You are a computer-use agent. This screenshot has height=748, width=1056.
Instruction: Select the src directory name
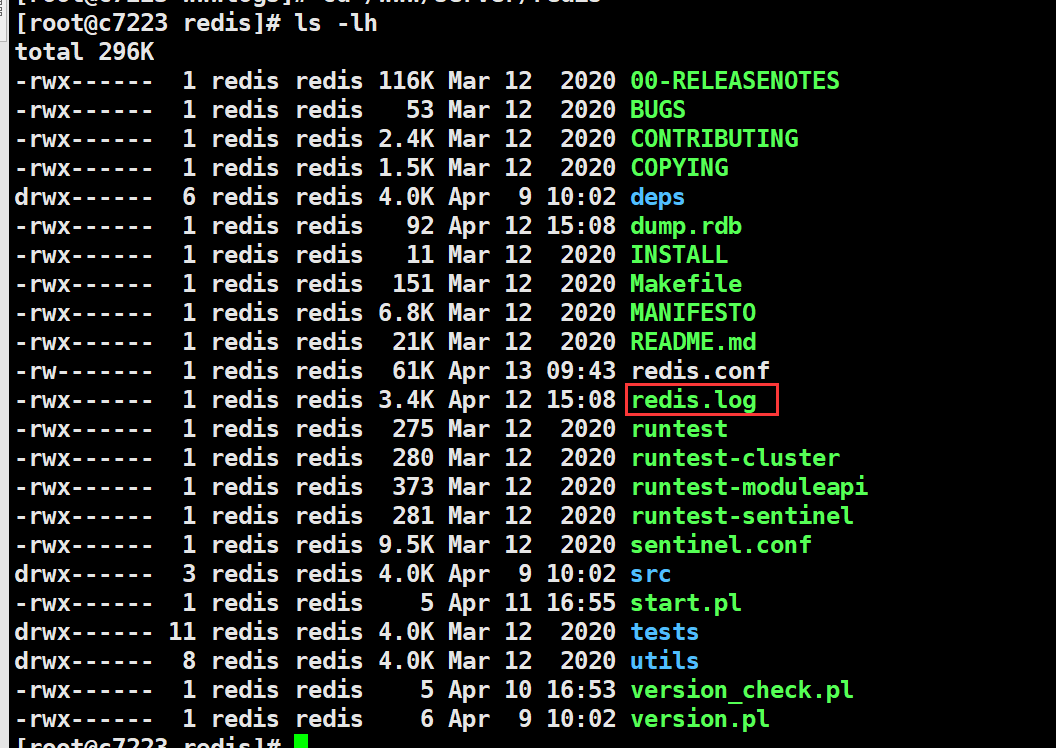pos(651,574)
